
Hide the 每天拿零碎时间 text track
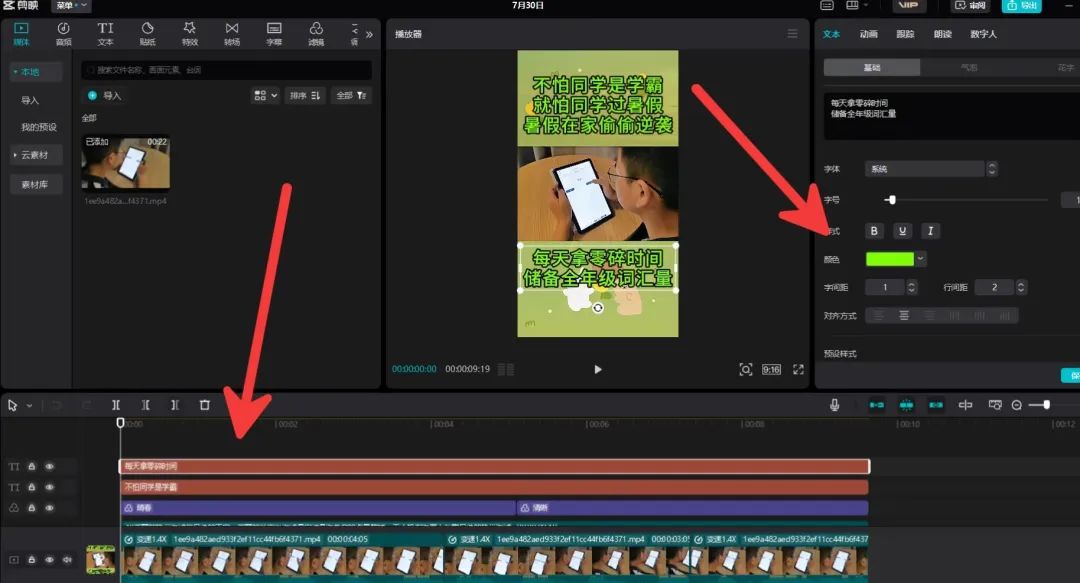point(49,466)
